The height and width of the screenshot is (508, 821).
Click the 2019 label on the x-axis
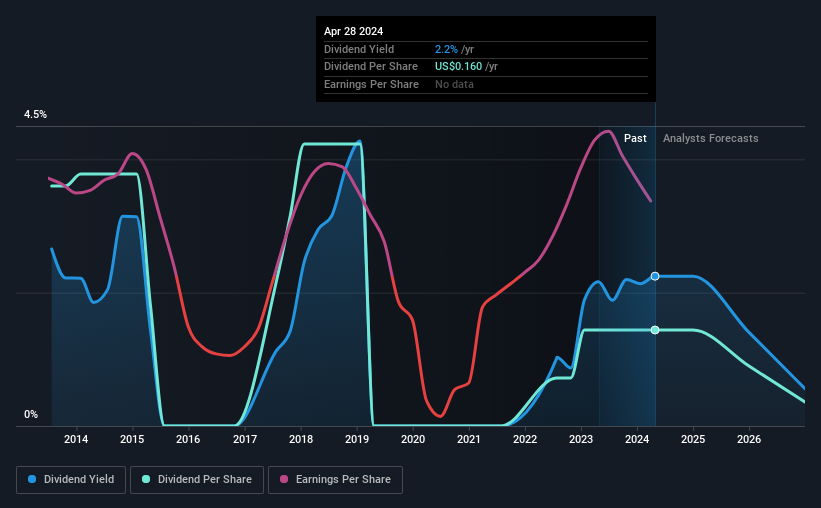point(357,439)
